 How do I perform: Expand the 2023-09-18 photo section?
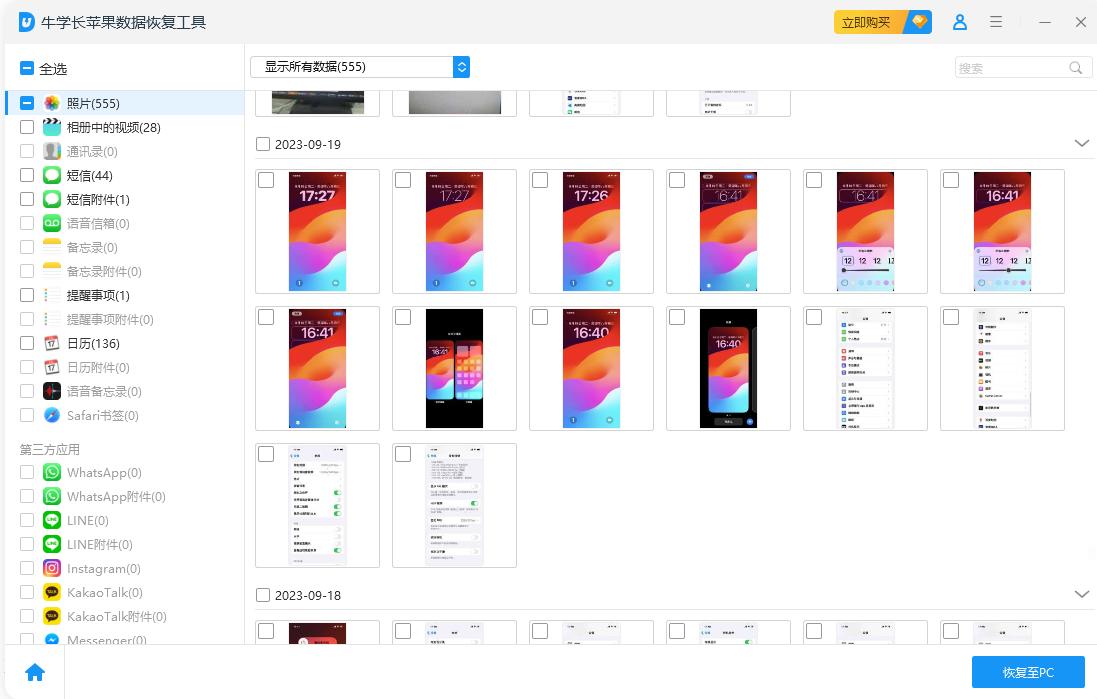[1081, 594]
